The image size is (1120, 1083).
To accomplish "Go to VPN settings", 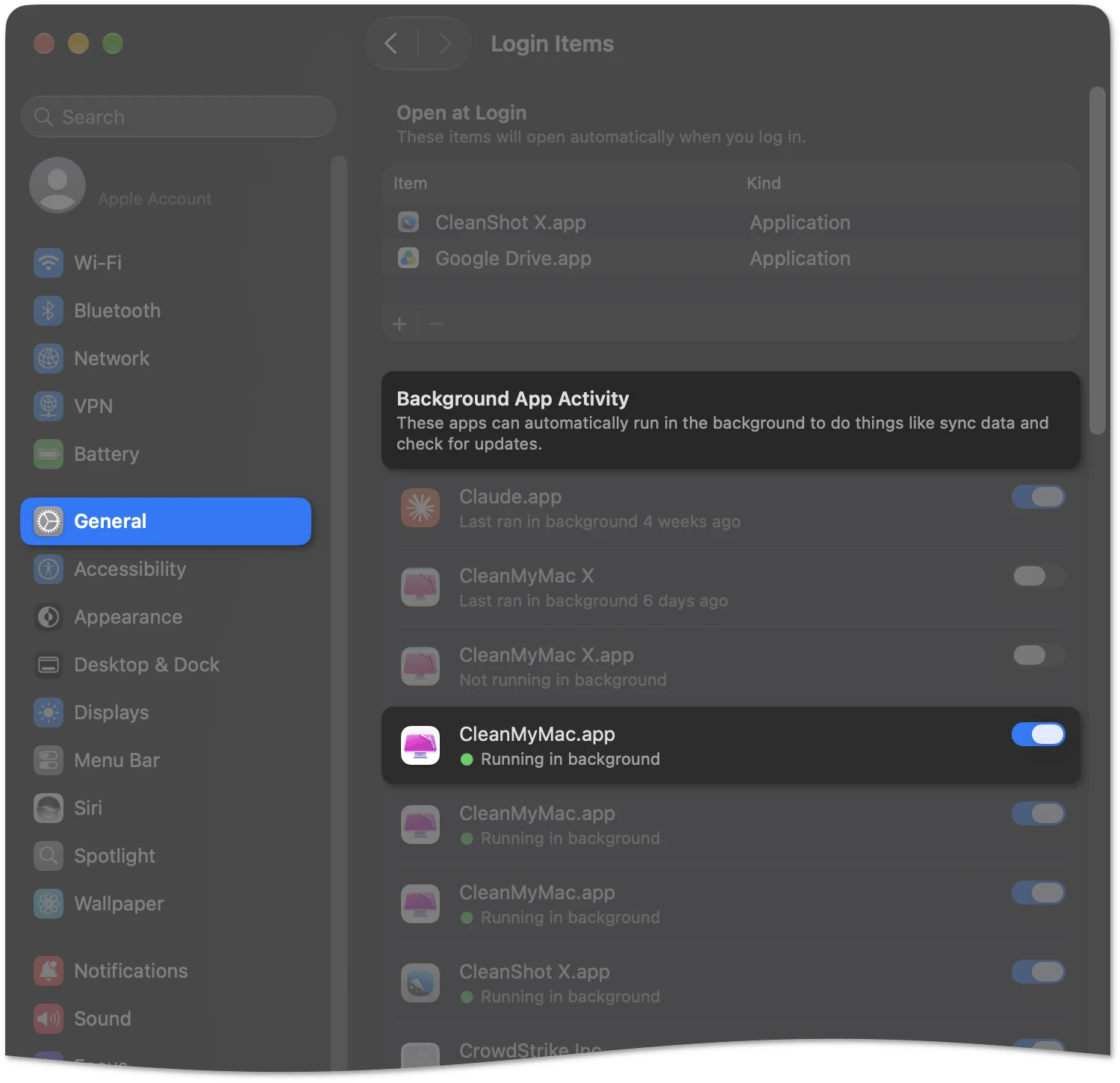I will pos(166,406).
